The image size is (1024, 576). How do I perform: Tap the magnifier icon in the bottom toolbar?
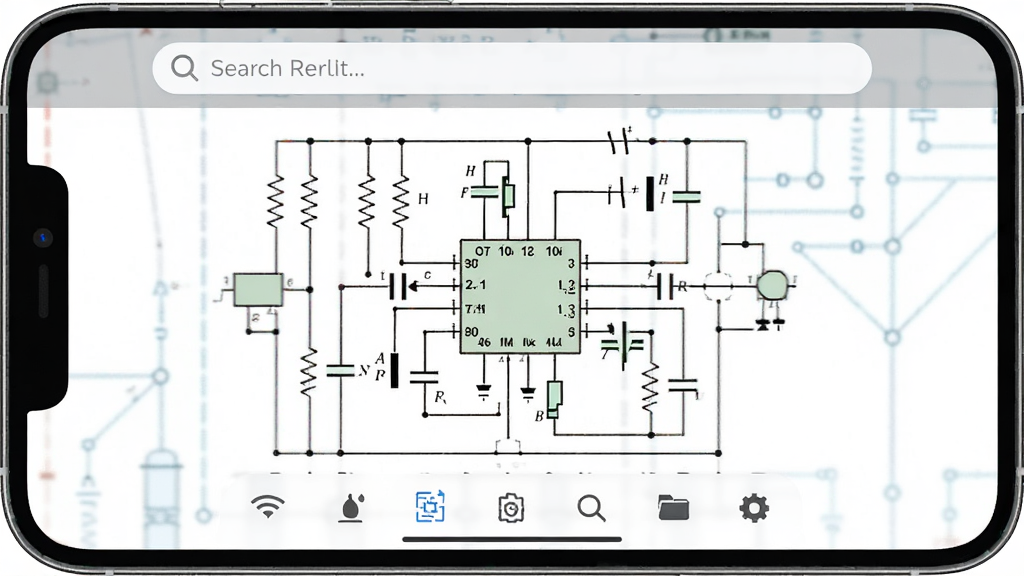click(592, 508)
